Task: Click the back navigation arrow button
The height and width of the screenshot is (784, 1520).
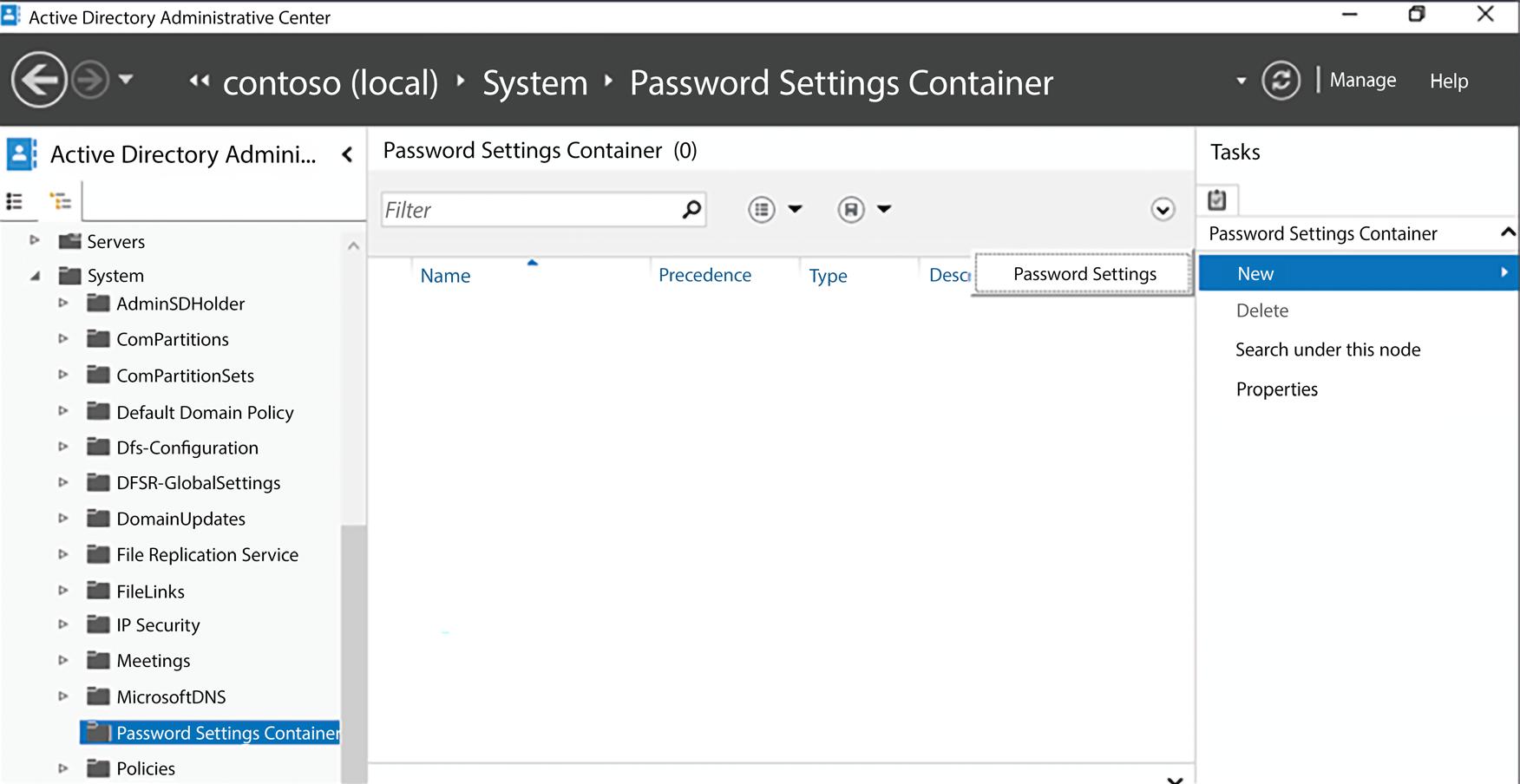Action: tap(39, 80)
